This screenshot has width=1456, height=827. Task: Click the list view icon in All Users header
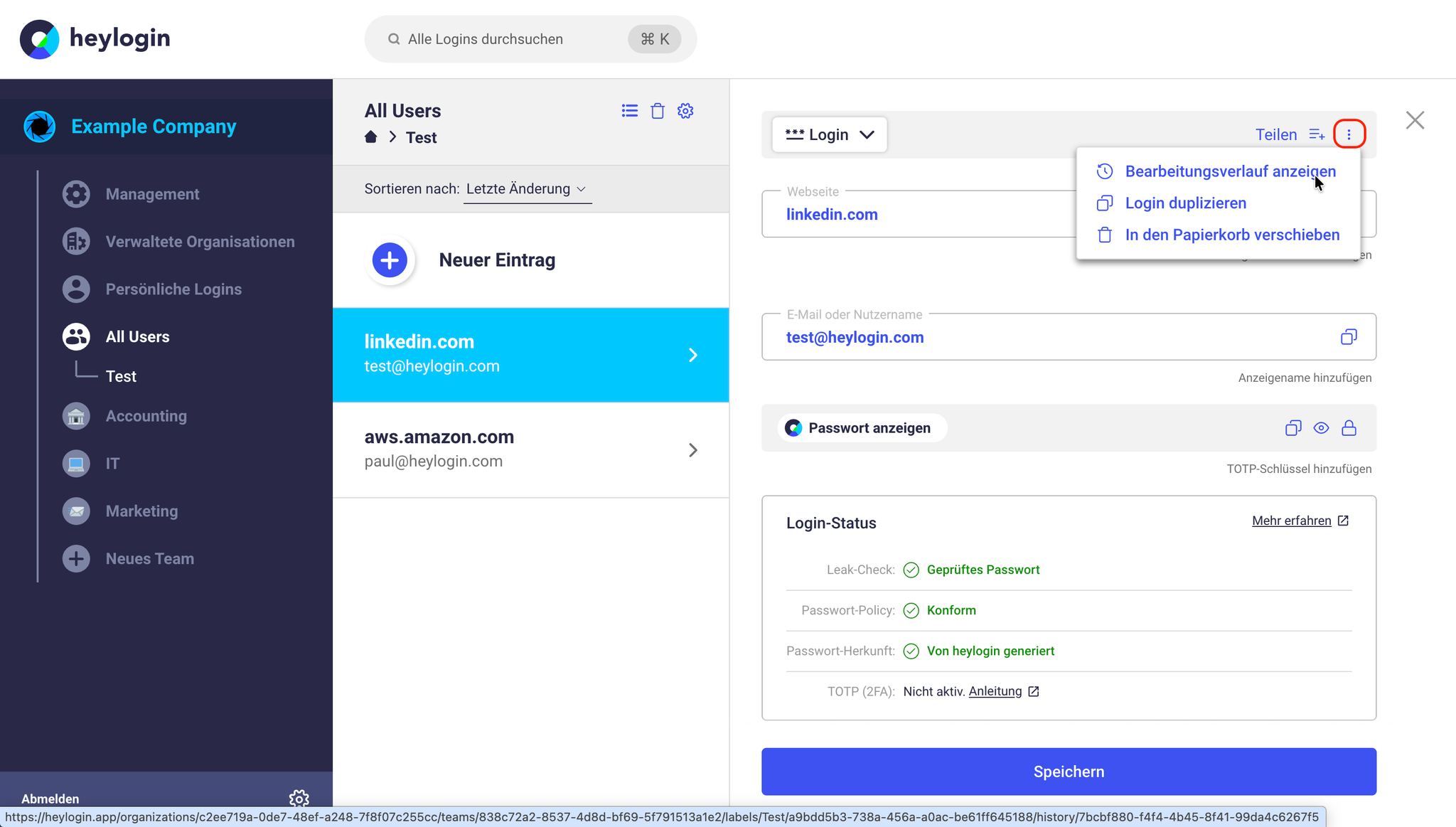(x=629, y=111)
